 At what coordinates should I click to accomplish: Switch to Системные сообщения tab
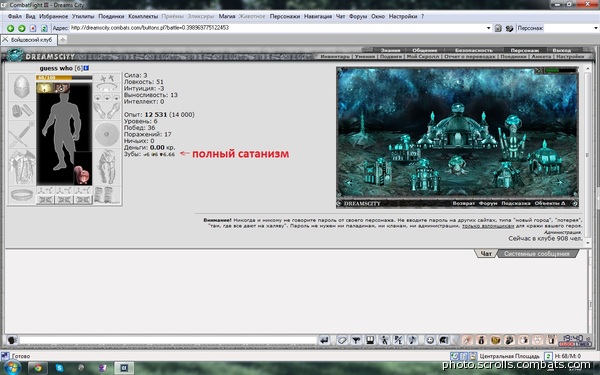click(x=536, y=254)
